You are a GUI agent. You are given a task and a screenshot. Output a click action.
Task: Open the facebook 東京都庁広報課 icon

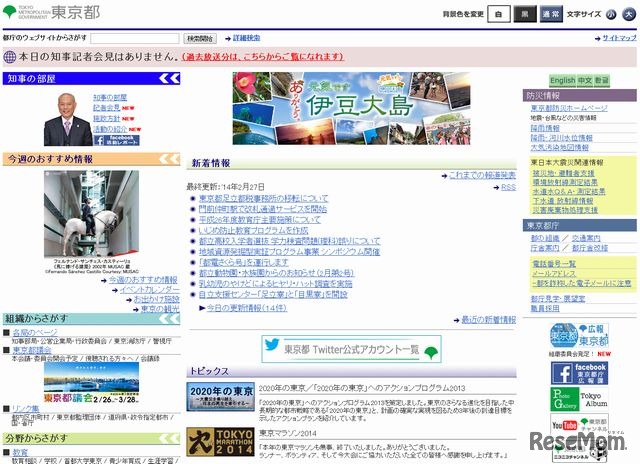tap(579, 373)
